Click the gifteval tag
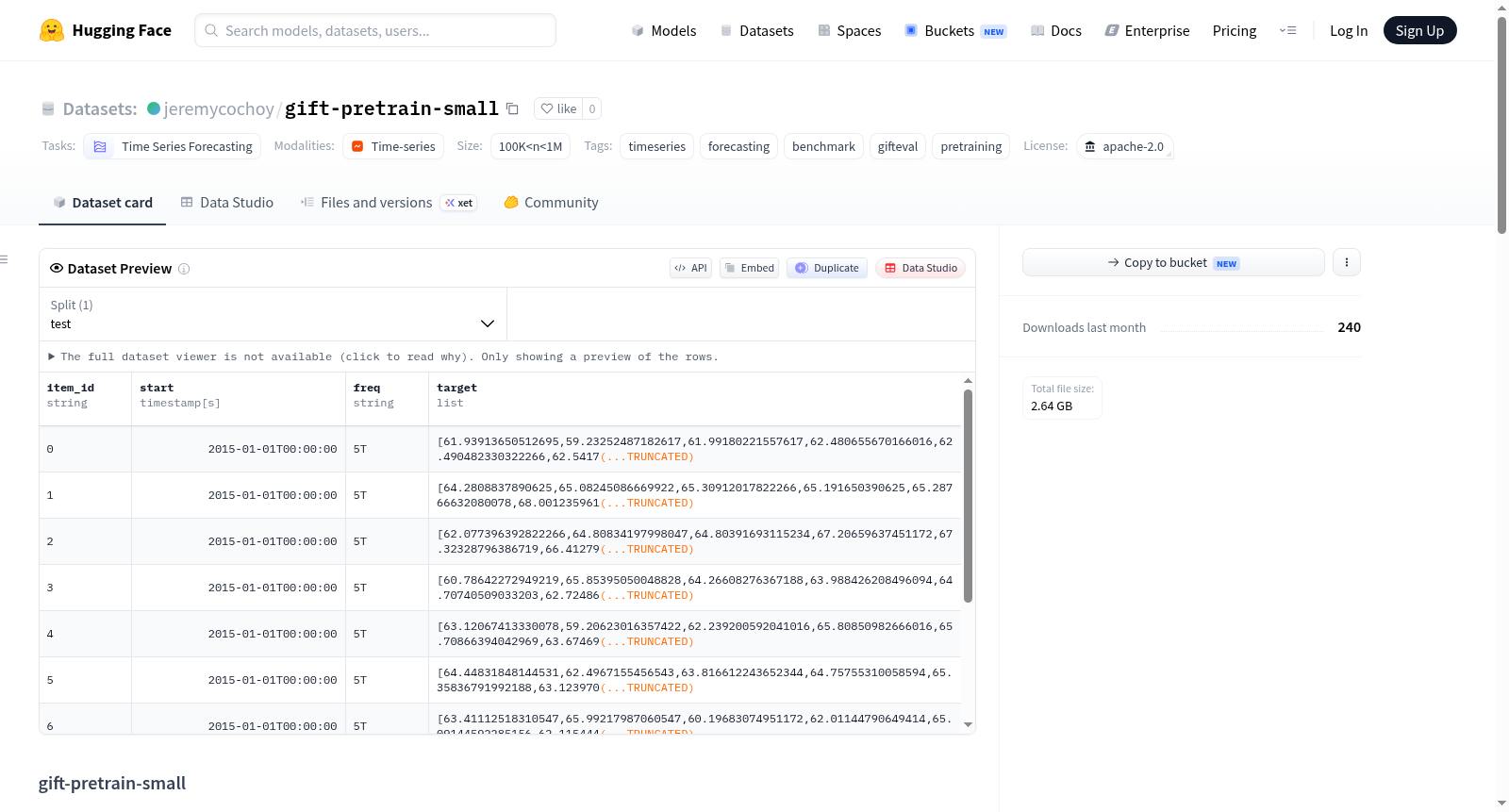 [897, 146]
